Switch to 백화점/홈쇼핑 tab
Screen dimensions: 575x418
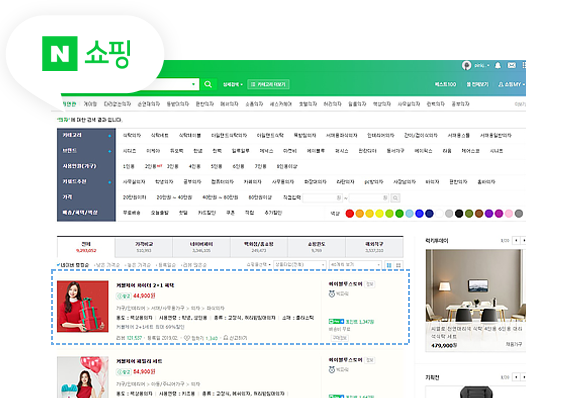tap(259, 247)
